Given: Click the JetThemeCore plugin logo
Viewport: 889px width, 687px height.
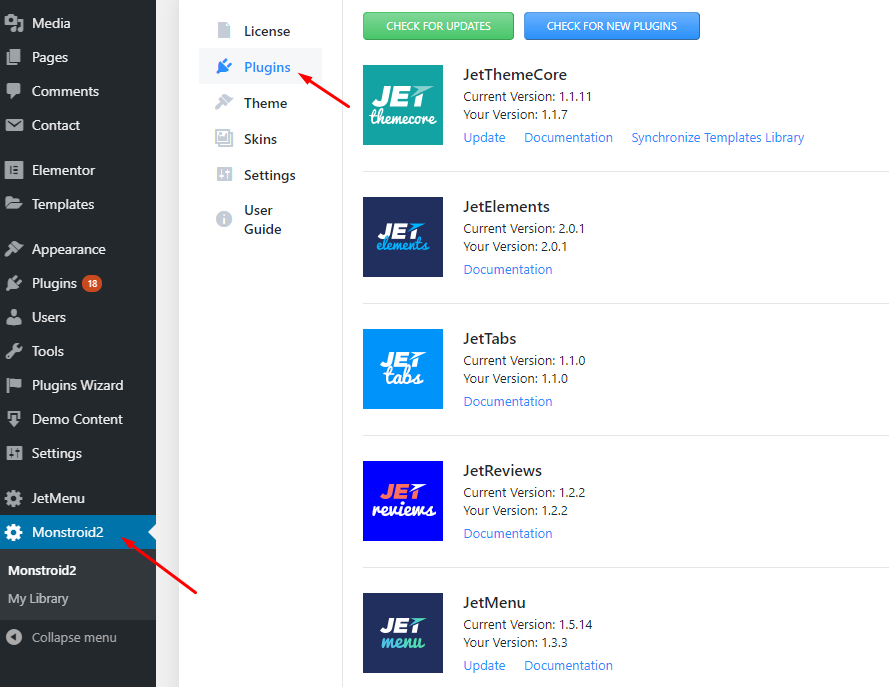Looking at the screenshot, I should coord(402,105).
